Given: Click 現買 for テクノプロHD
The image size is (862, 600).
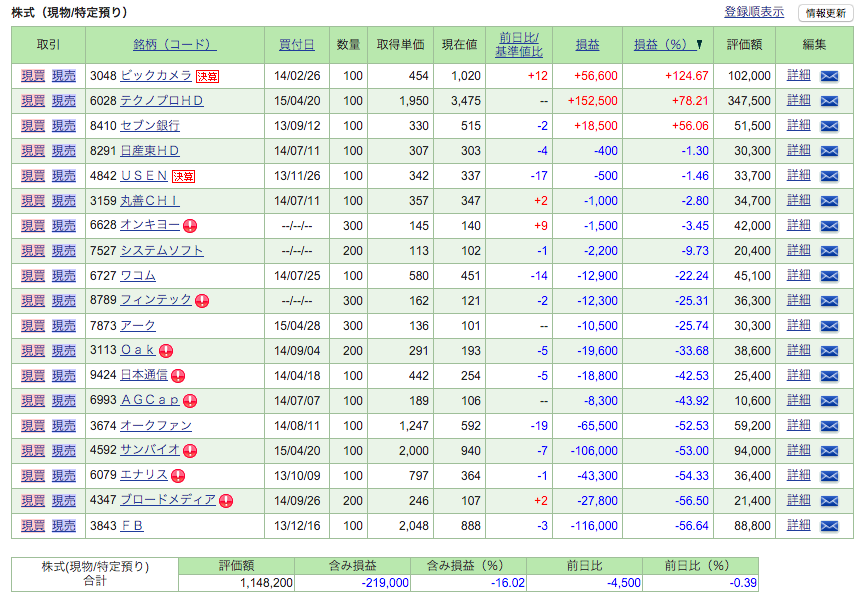Looking at the screenshot, I should coord(33,101).
